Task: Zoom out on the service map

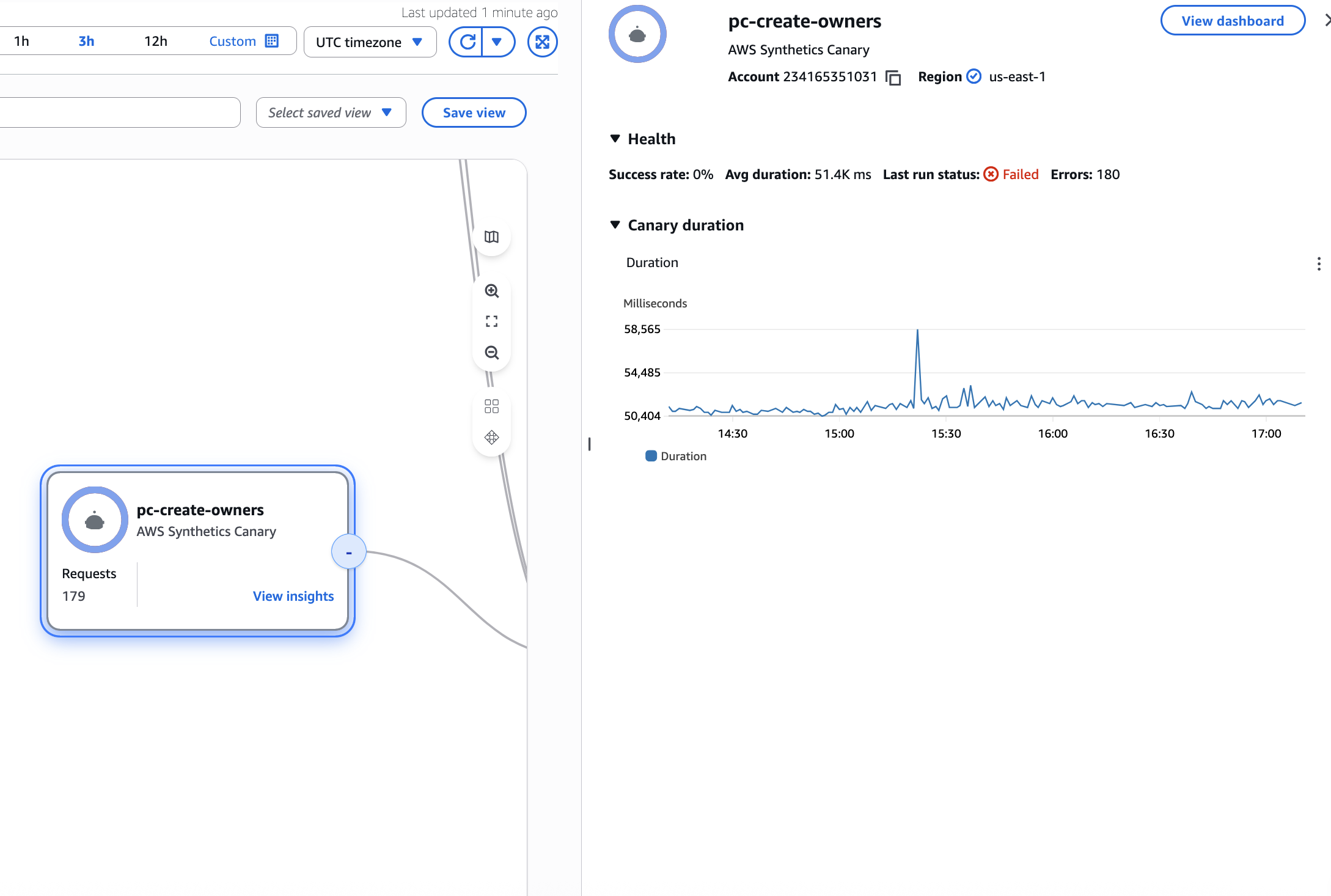Action: click(491, 353)
